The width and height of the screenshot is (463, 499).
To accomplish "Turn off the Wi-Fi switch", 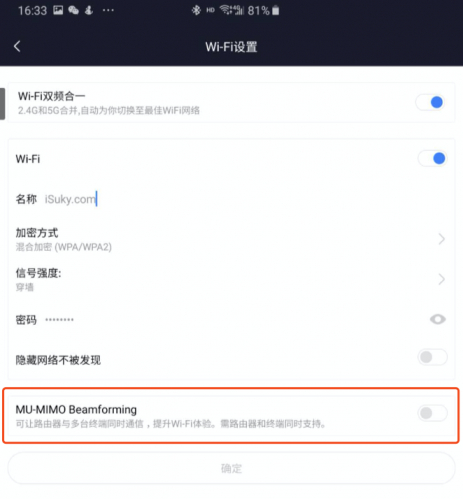I will (432, 158).
